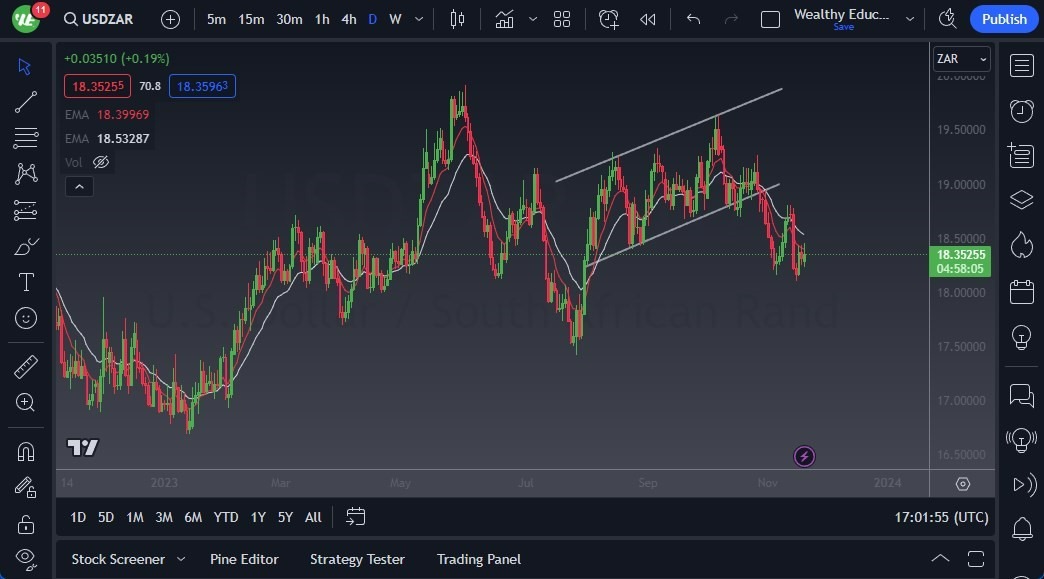
Task: Open the ZAR currency dropdown
Action: [960, 58]
